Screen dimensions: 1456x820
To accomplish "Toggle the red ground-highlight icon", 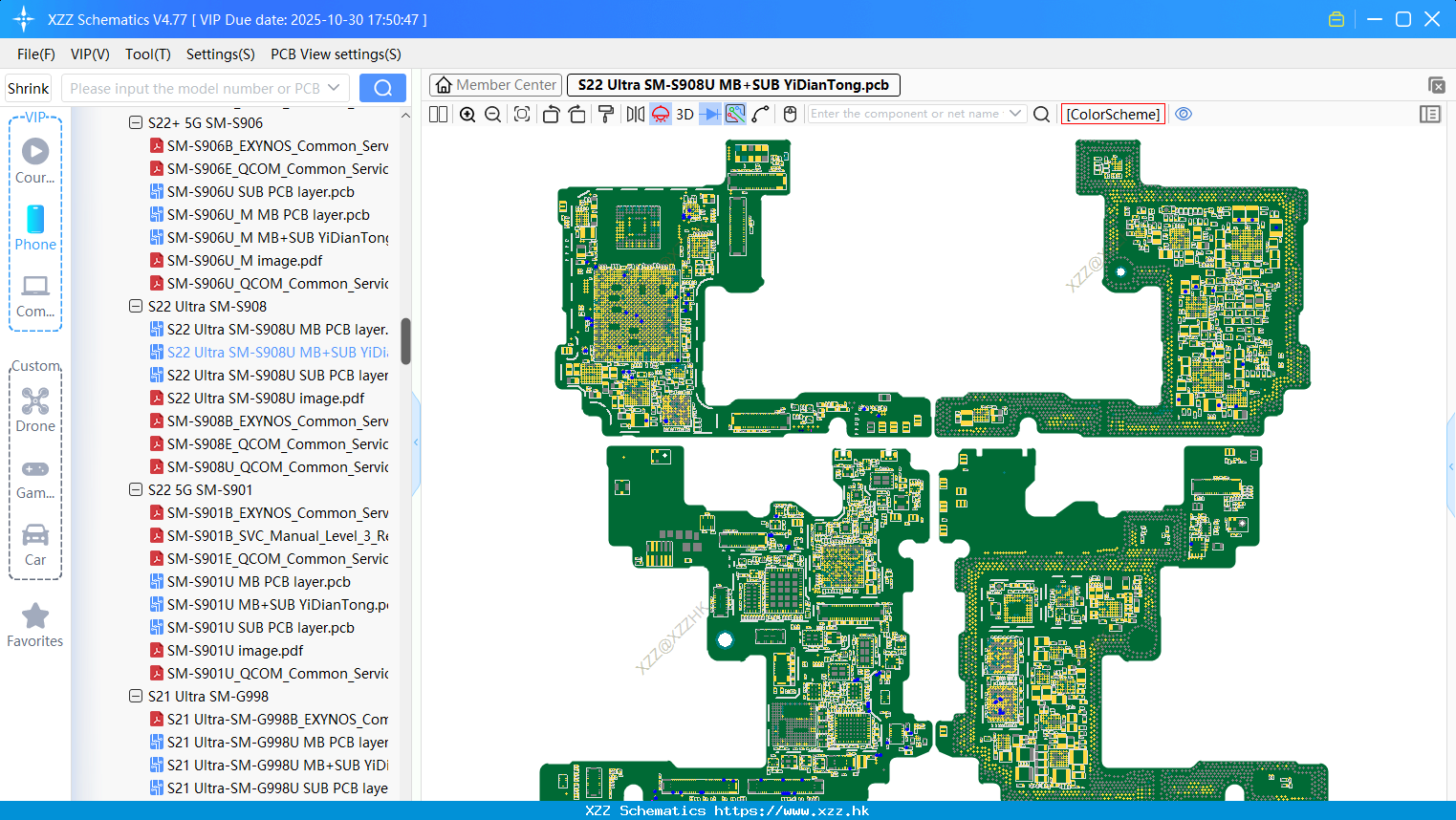I will 661,114.
